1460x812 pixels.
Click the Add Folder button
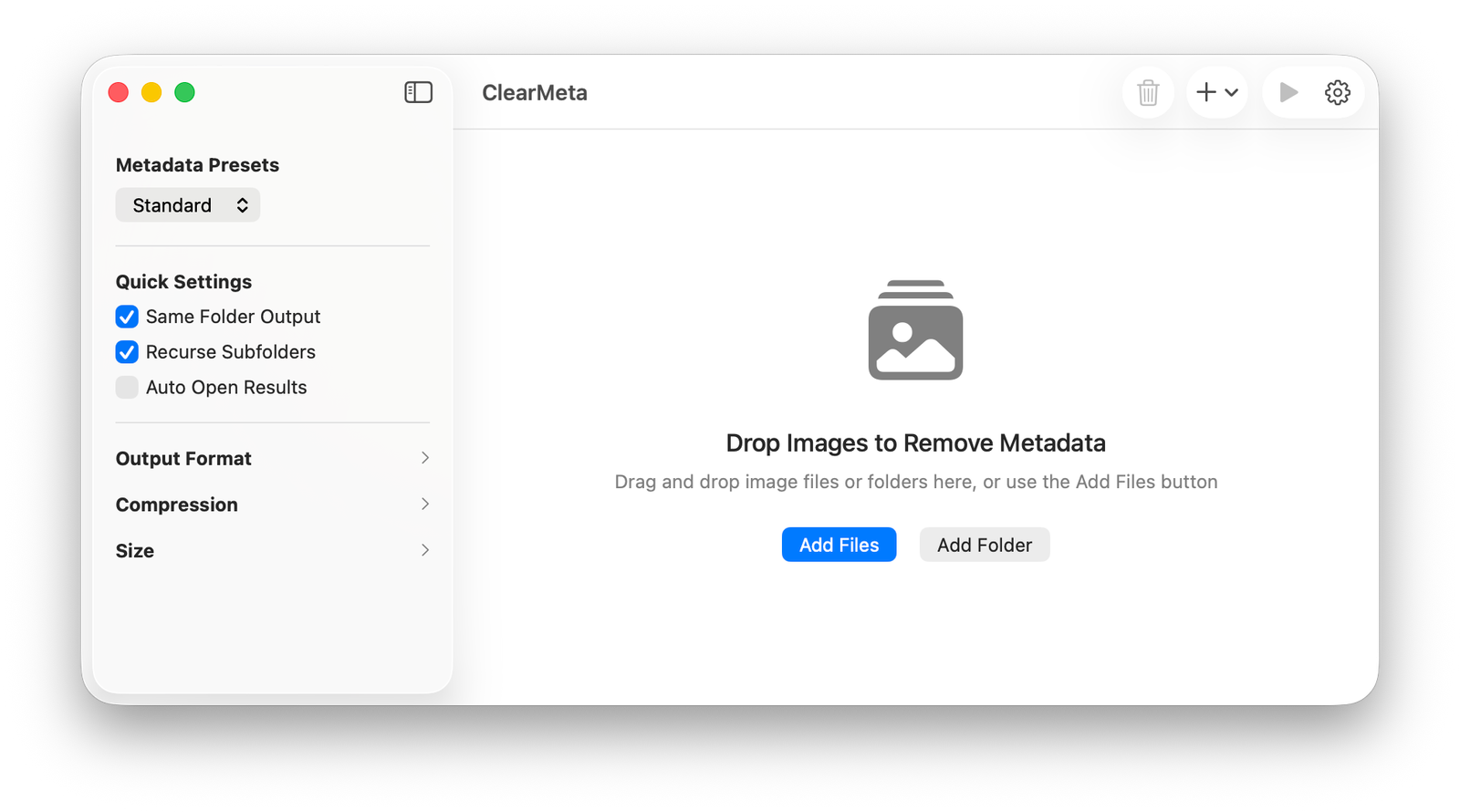pyautogui.click(x=985, y=545)
